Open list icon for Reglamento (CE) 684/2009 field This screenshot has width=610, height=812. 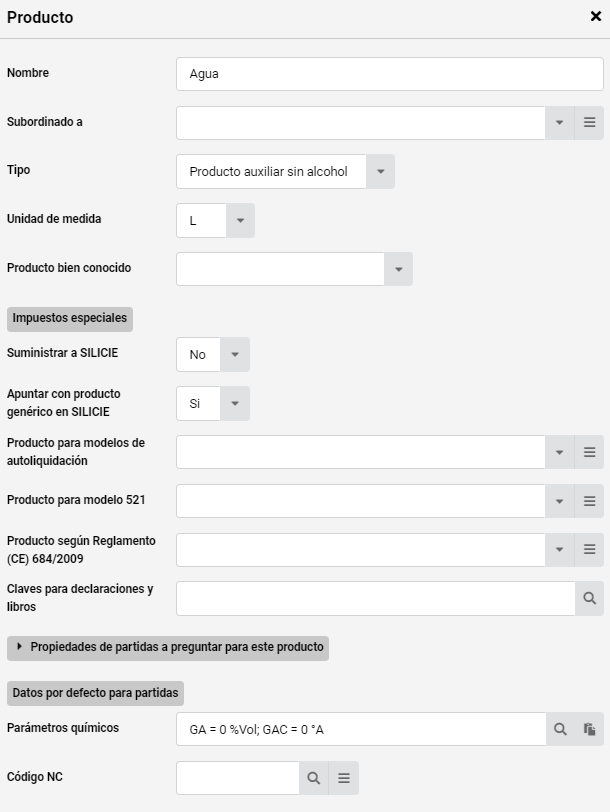589,549
